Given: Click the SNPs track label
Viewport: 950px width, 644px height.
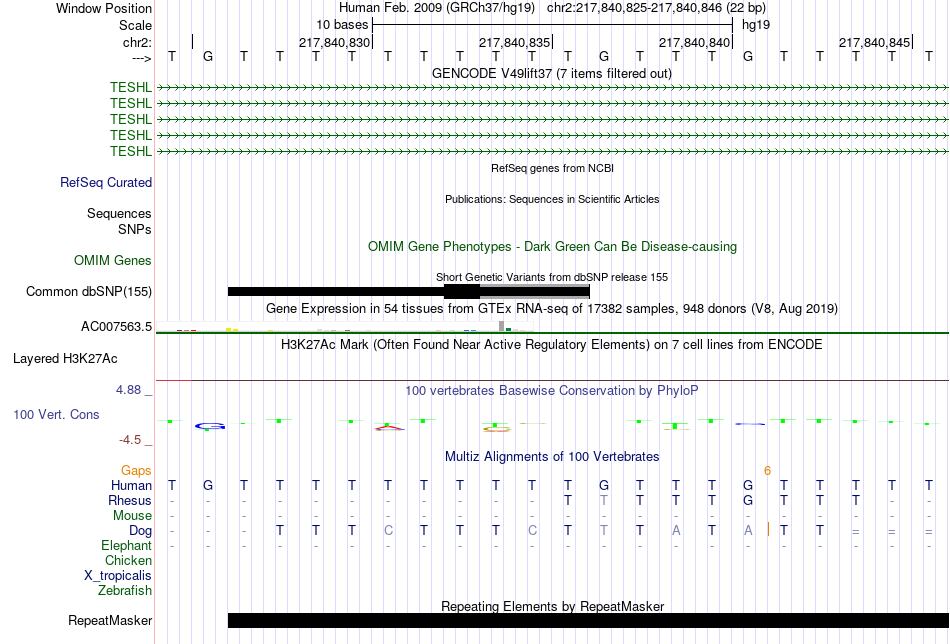Looking at the screenshot, I should coord(135,230).
